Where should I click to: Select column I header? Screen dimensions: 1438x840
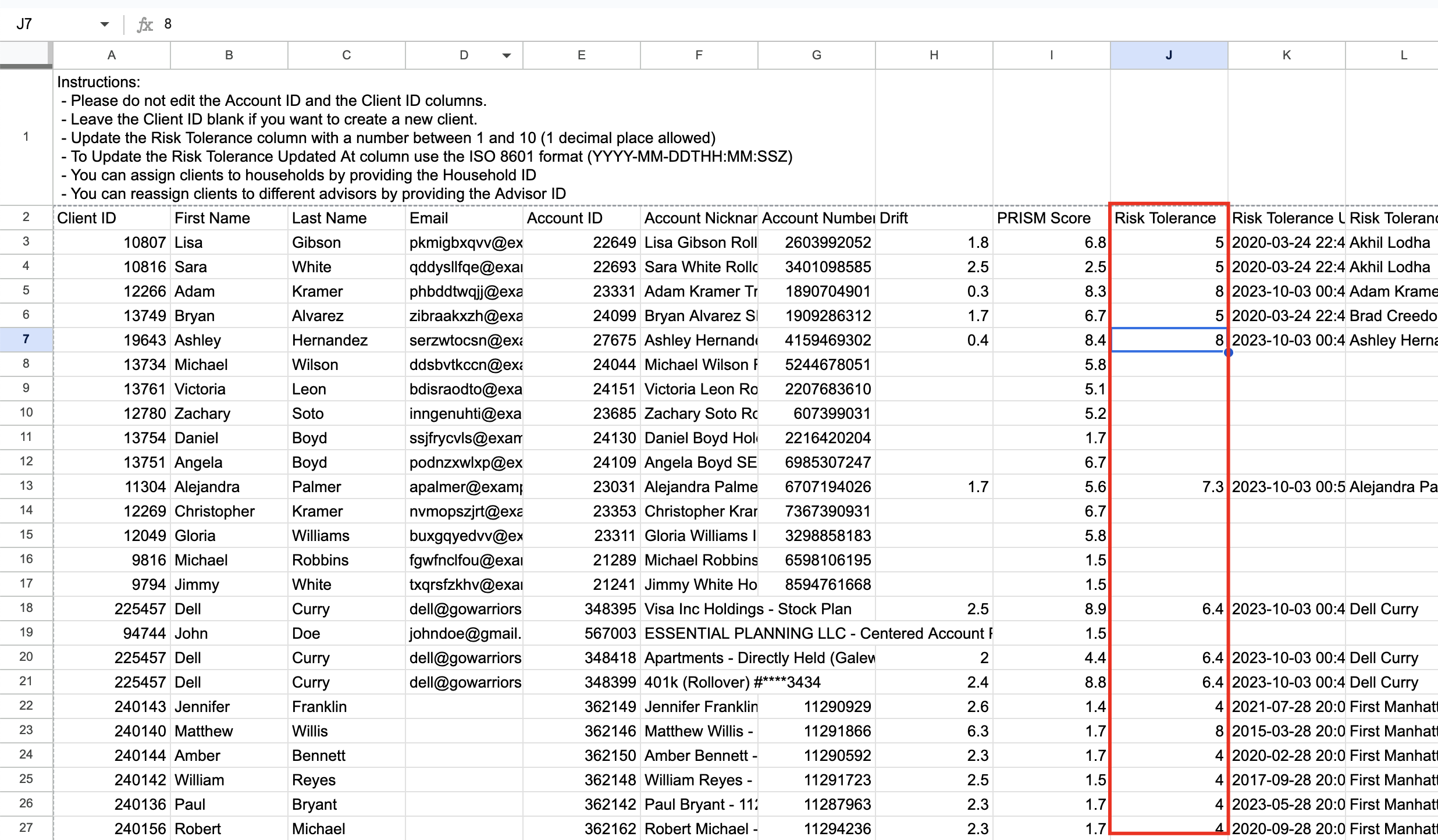[x=1052, y=55]
